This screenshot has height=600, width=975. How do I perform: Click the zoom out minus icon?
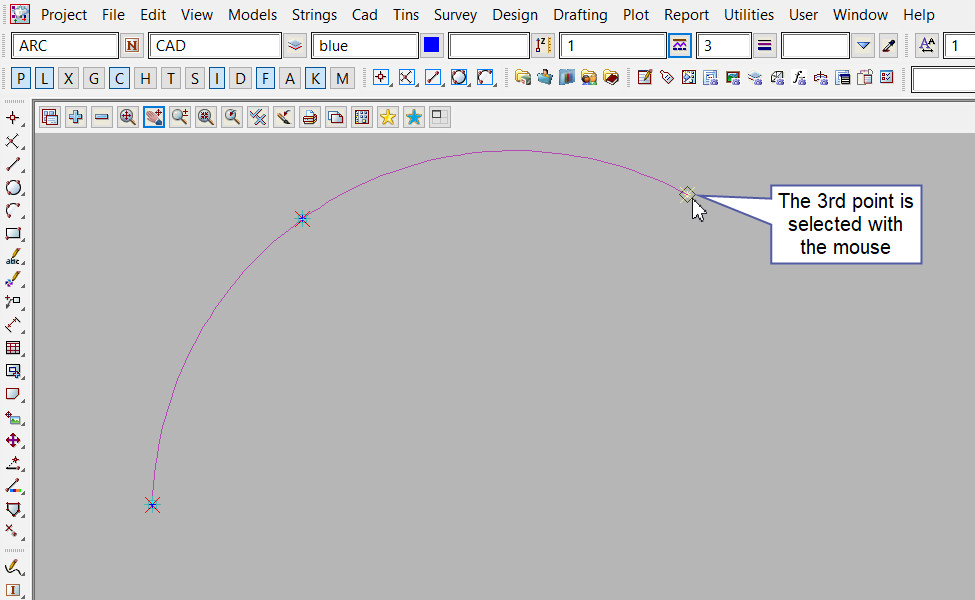102,117
